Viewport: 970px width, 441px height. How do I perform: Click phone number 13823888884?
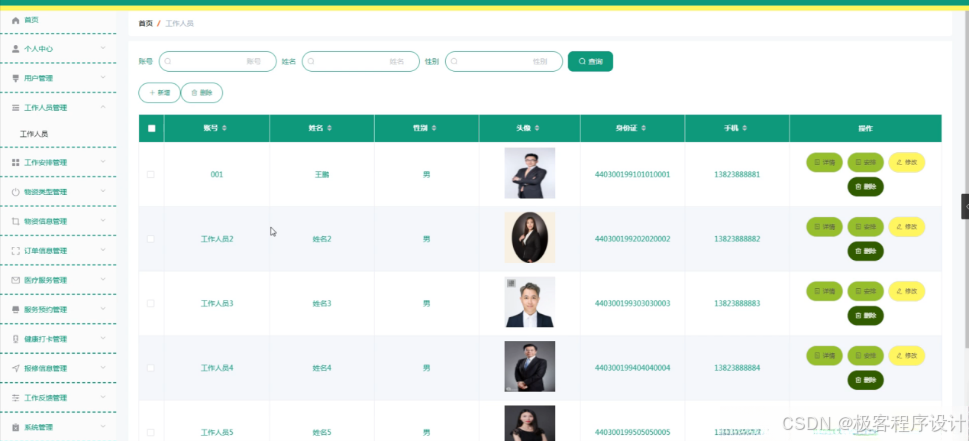(x=737, y=368)
